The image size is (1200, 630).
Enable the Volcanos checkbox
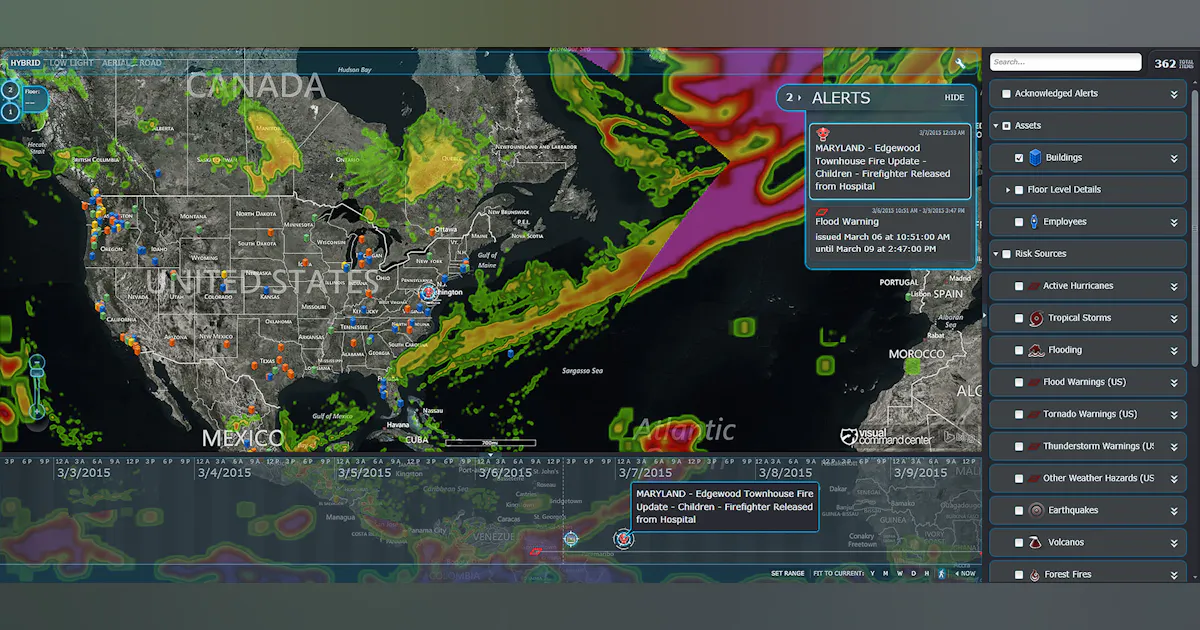click(1019, 542)
